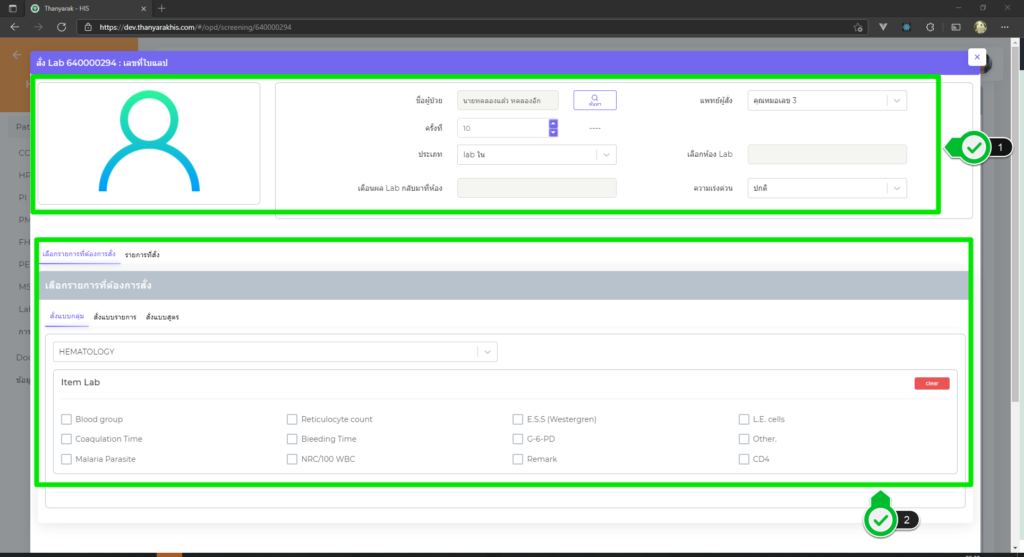Expand the HEMATOLOGY group dropdown
1024x557 pixels.
tap(486, 352)
